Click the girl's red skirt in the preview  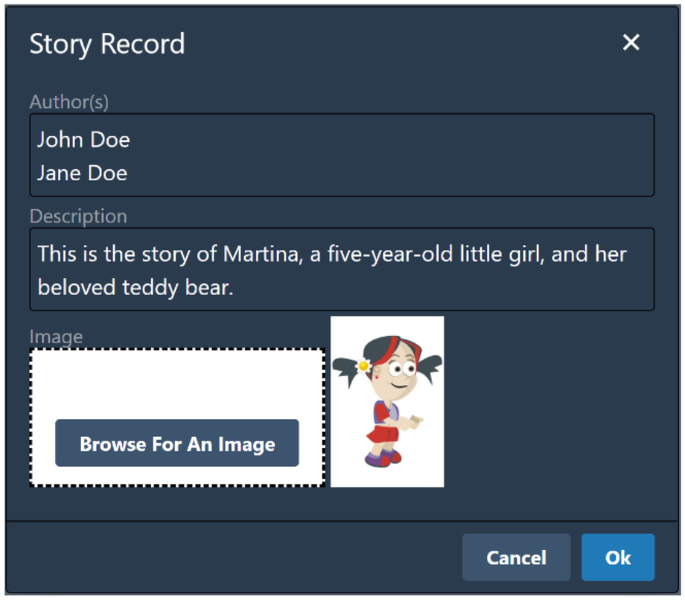[383, 434]
